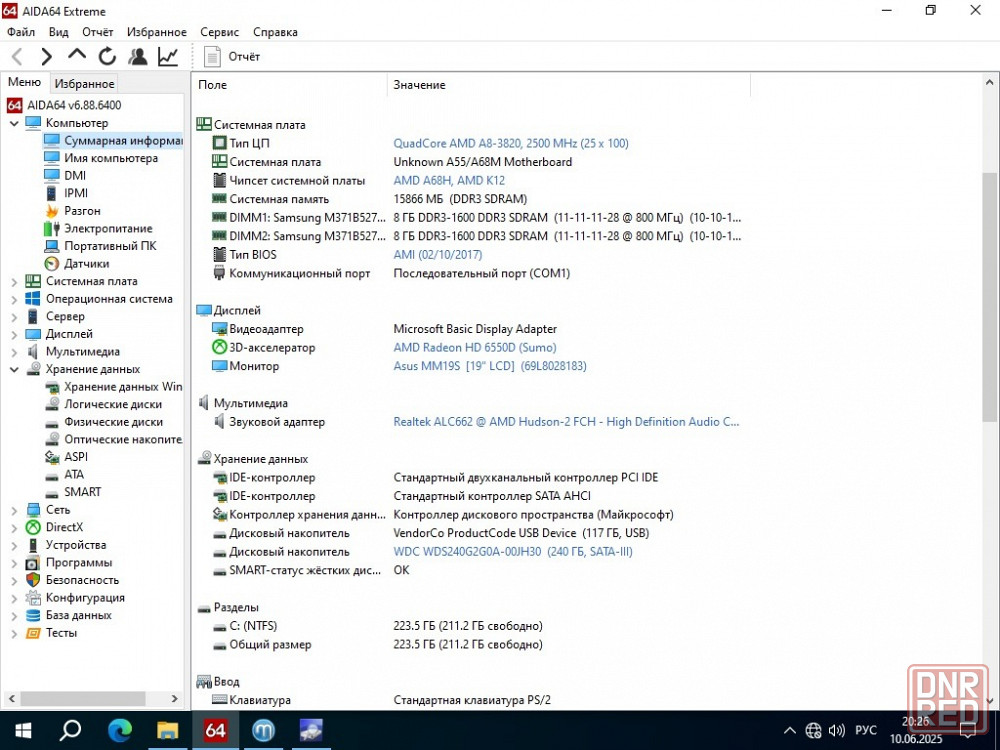Select the ASPI tree icon

coord(52,457)
